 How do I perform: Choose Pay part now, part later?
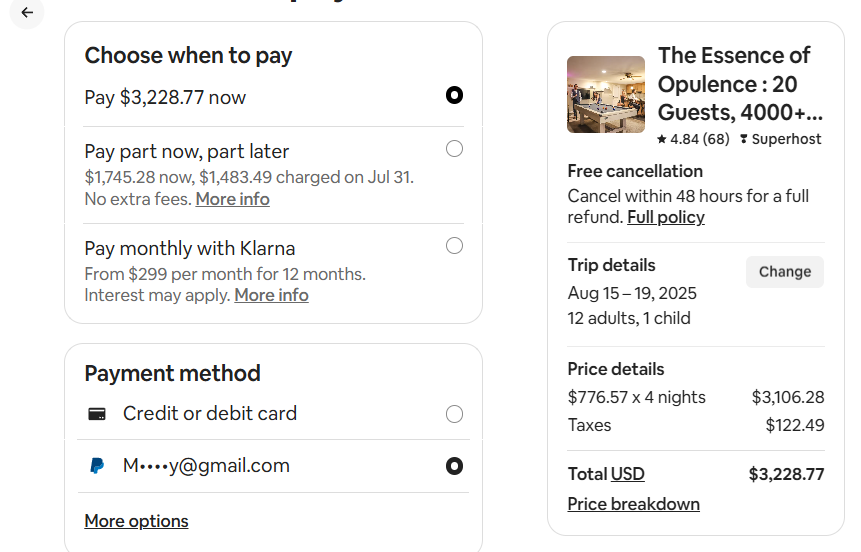click(x=454, y=149)
